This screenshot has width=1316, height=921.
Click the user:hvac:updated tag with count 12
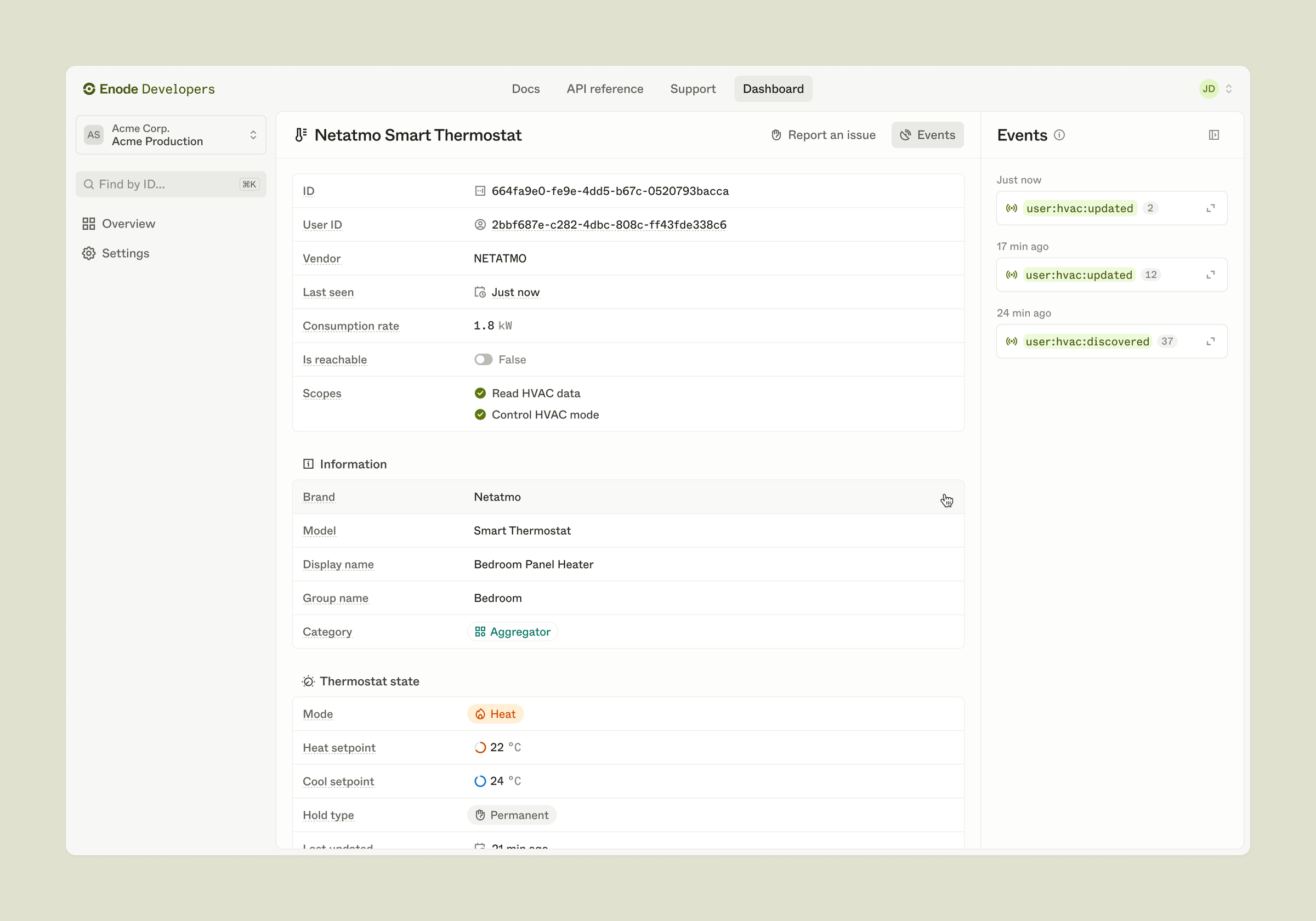coord(1079,275)
